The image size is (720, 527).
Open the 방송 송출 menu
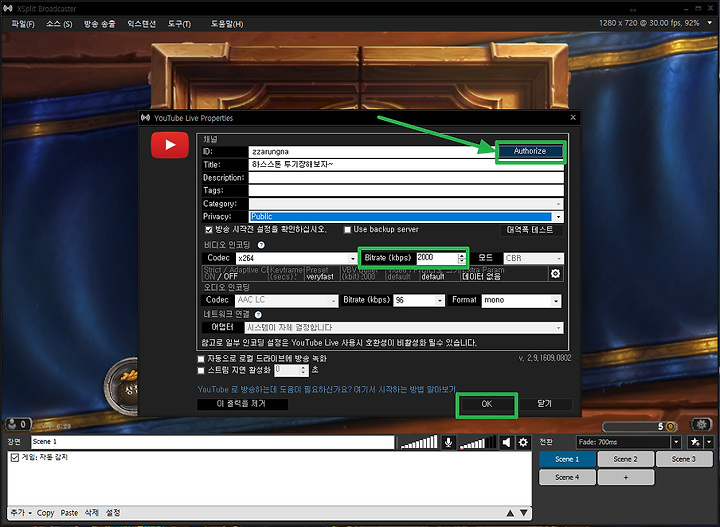(x=100, y=24)
